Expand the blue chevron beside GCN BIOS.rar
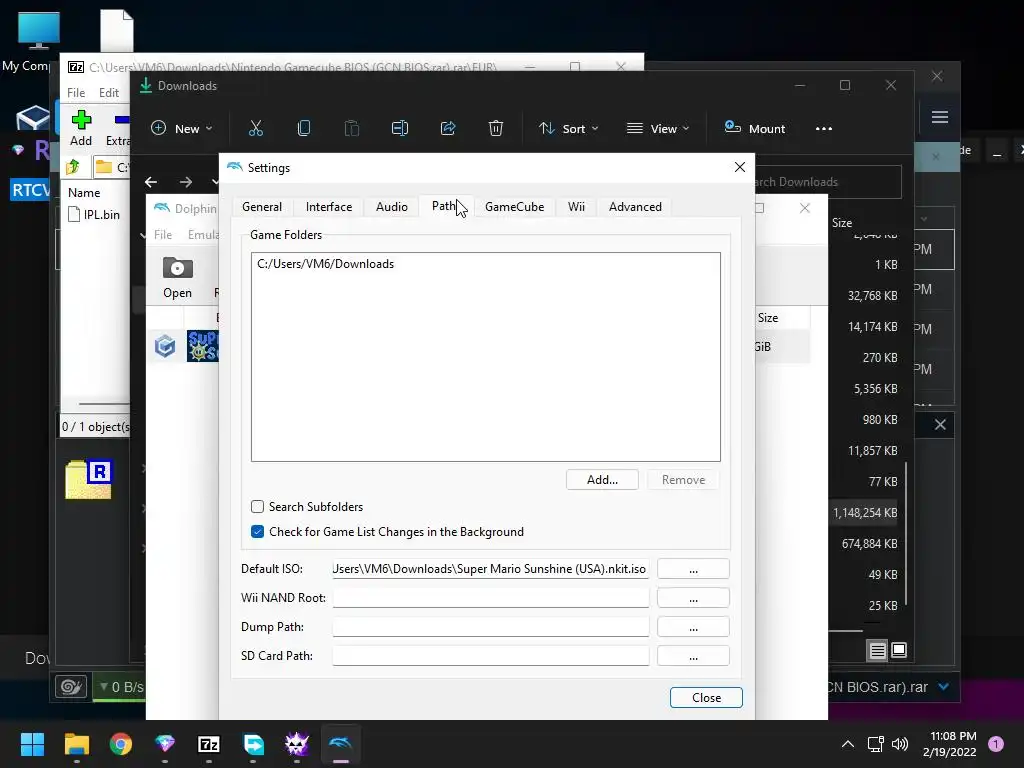The height and width of the screenshot is (768, 1024). point(943,686)
